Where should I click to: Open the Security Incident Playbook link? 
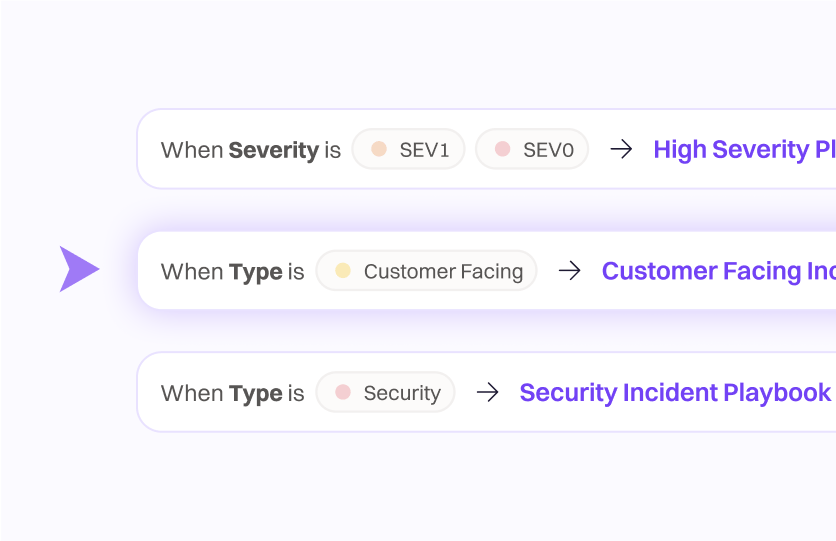pos(675,393)
